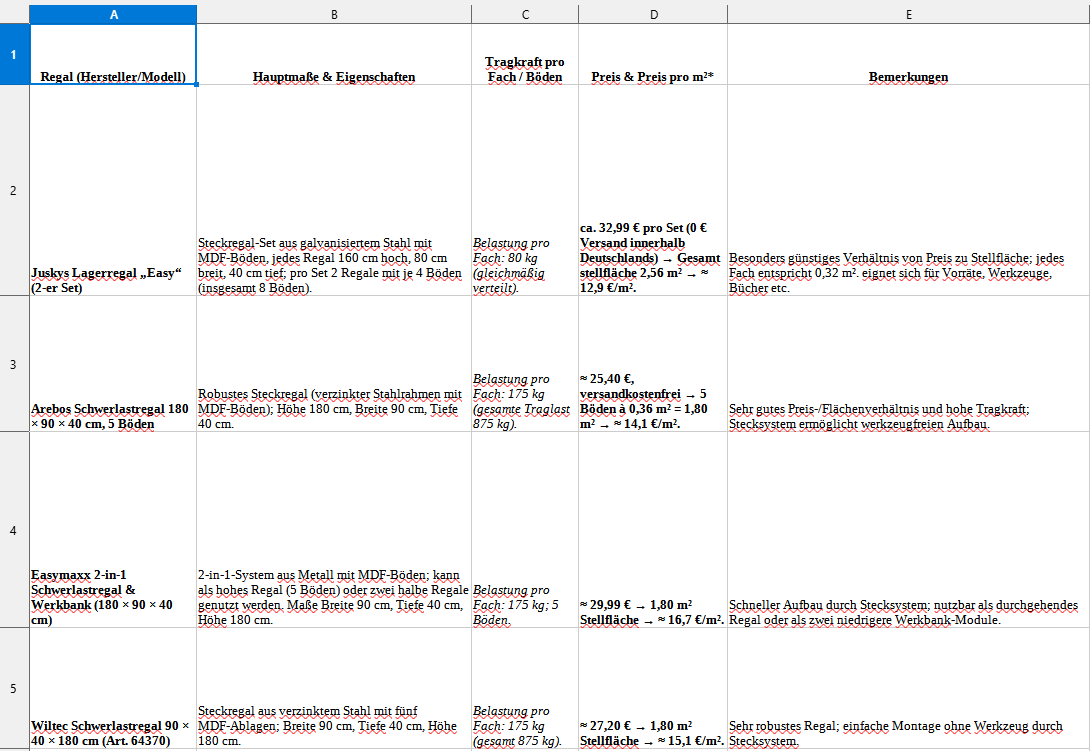The width and height of the screenshot is (1090, 751).
Task: Select row 5 header
Action: coord(14,688)
